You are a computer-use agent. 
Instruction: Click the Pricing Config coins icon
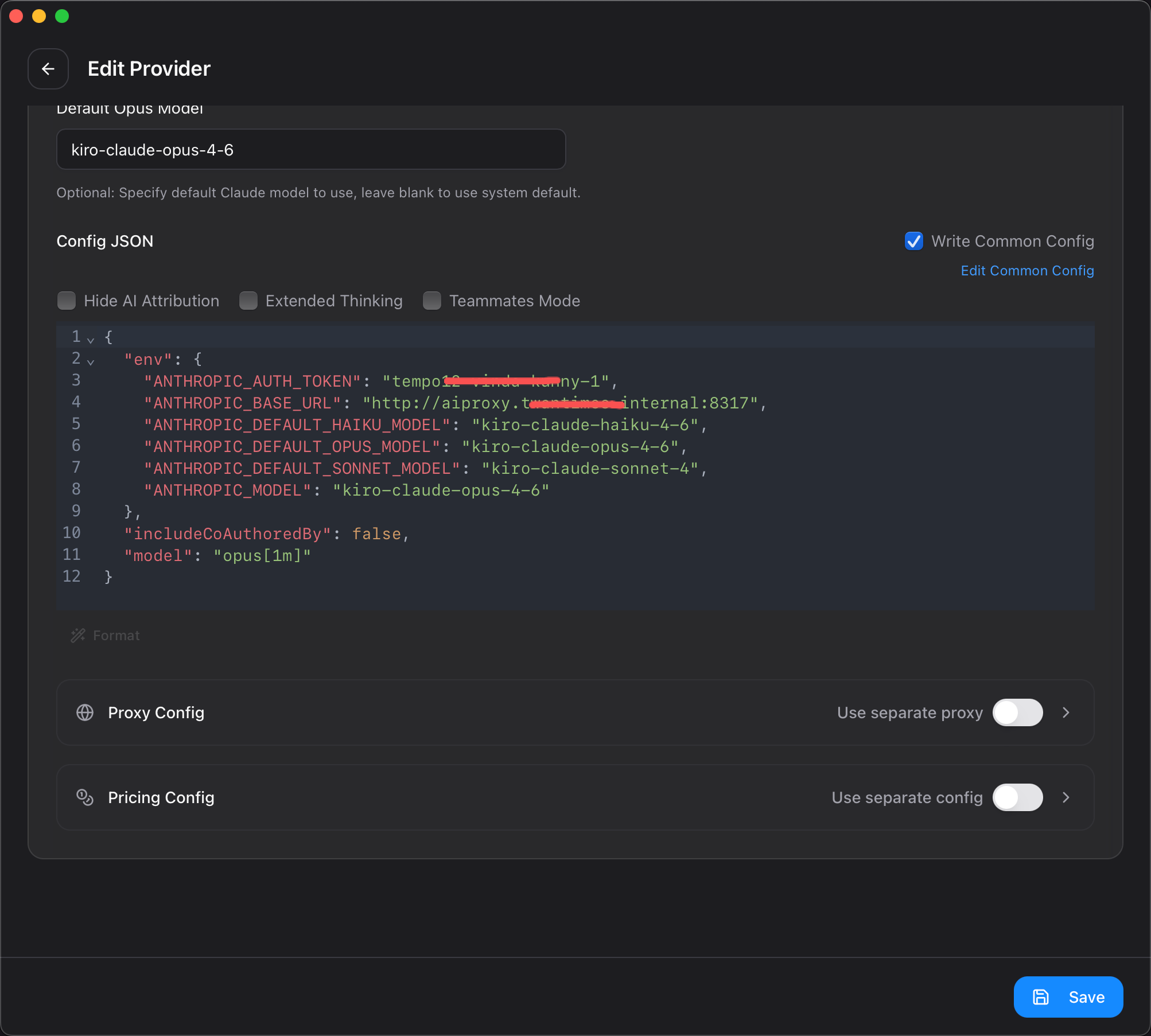point(85,797)
